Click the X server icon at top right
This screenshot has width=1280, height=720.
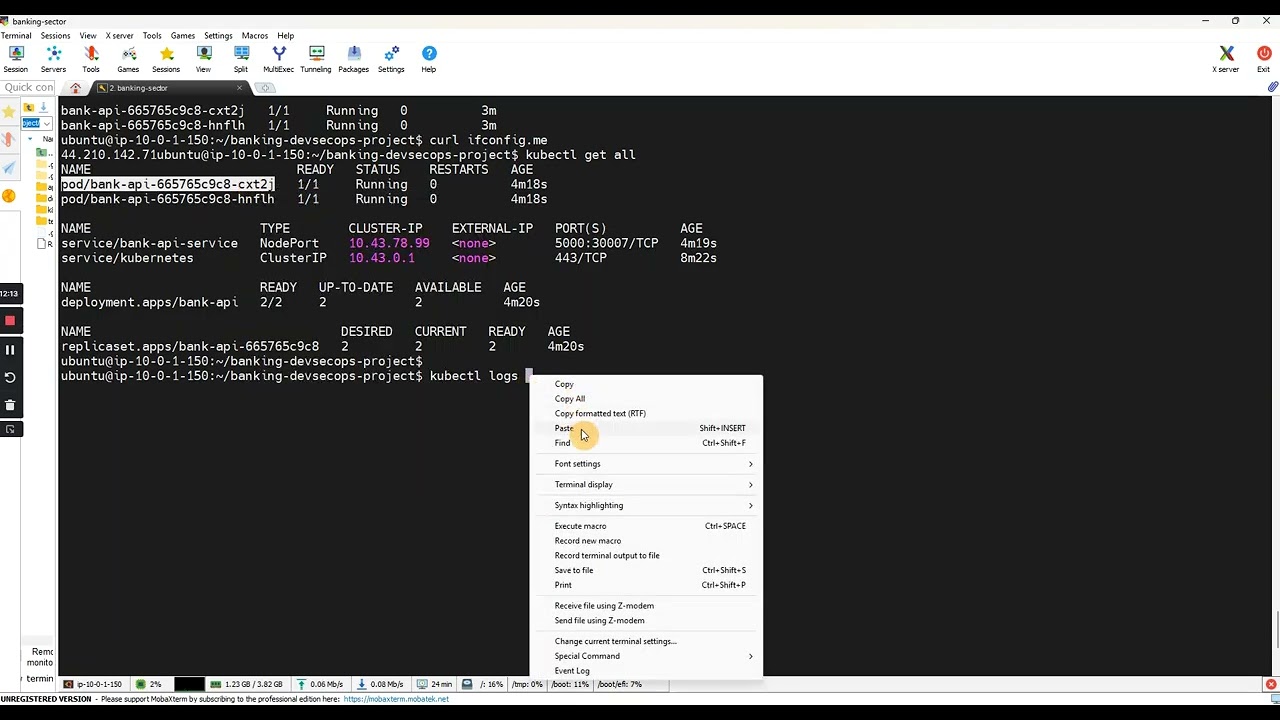tap(1226, 59)
